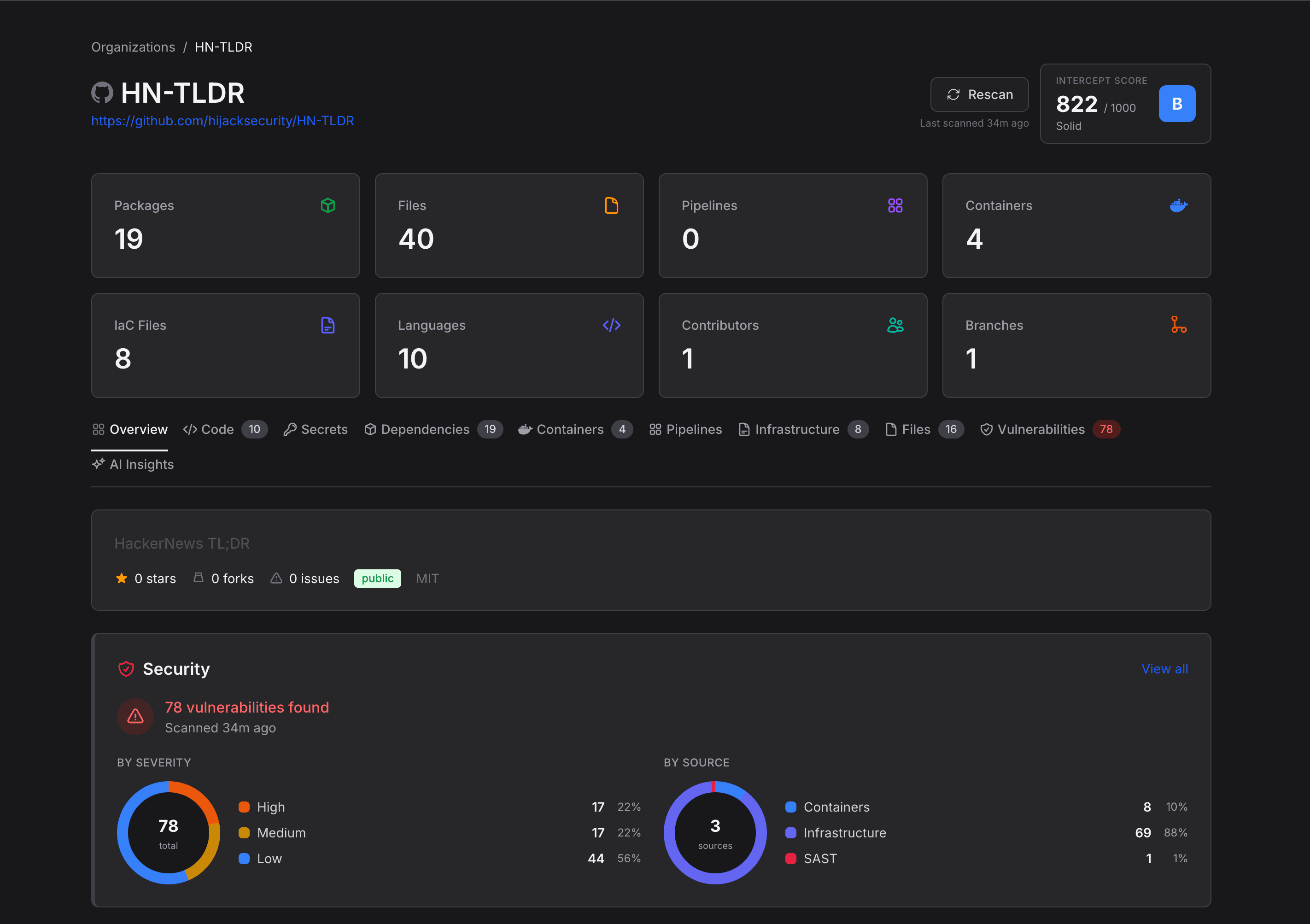1310x924 pixels.
Task: Open the Dependencies tab
Action: pos(425,429)
